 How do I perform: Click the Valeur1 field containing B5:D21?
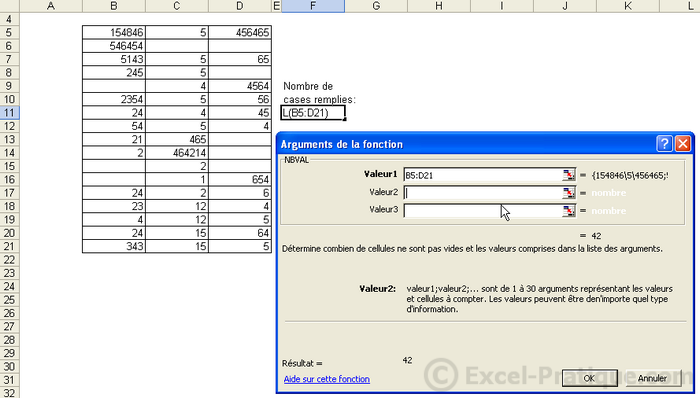pyautogui.click(x=483, y=175)
